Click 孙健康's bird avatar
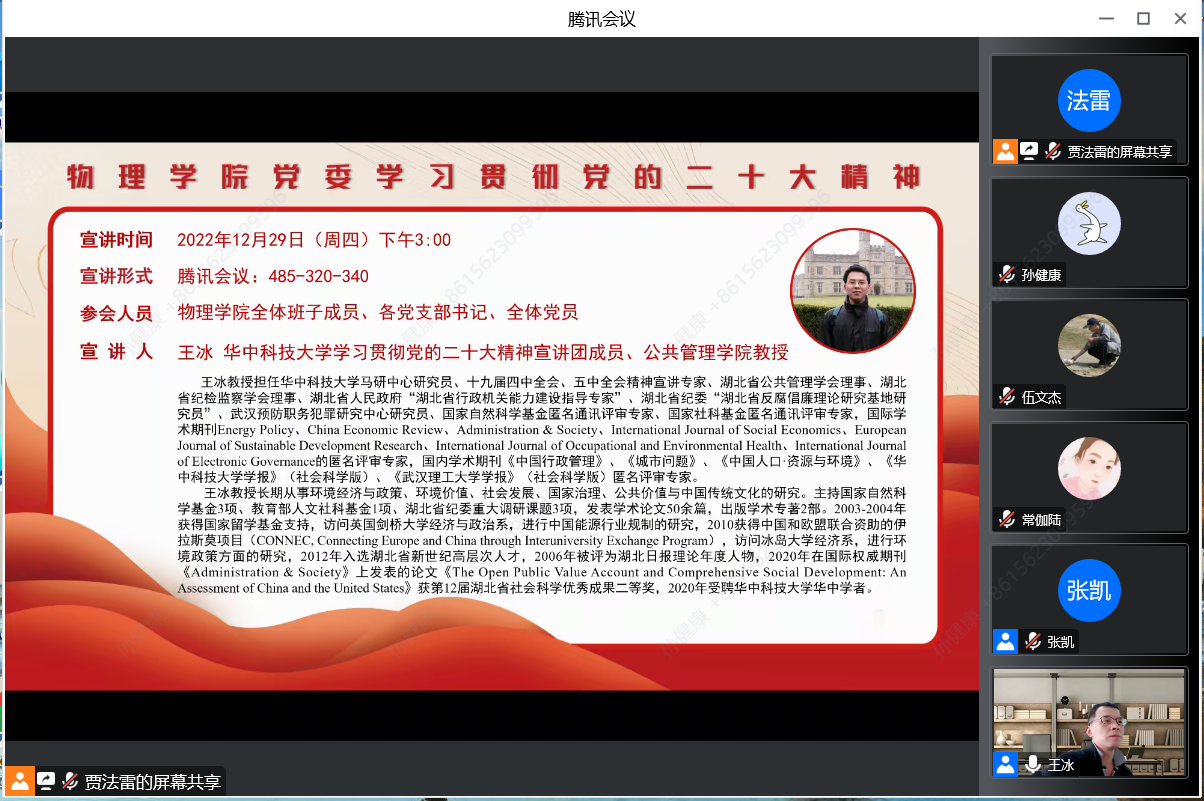Image resolution: width=1204 pixels, height=801 pixels. [1089, 223]
